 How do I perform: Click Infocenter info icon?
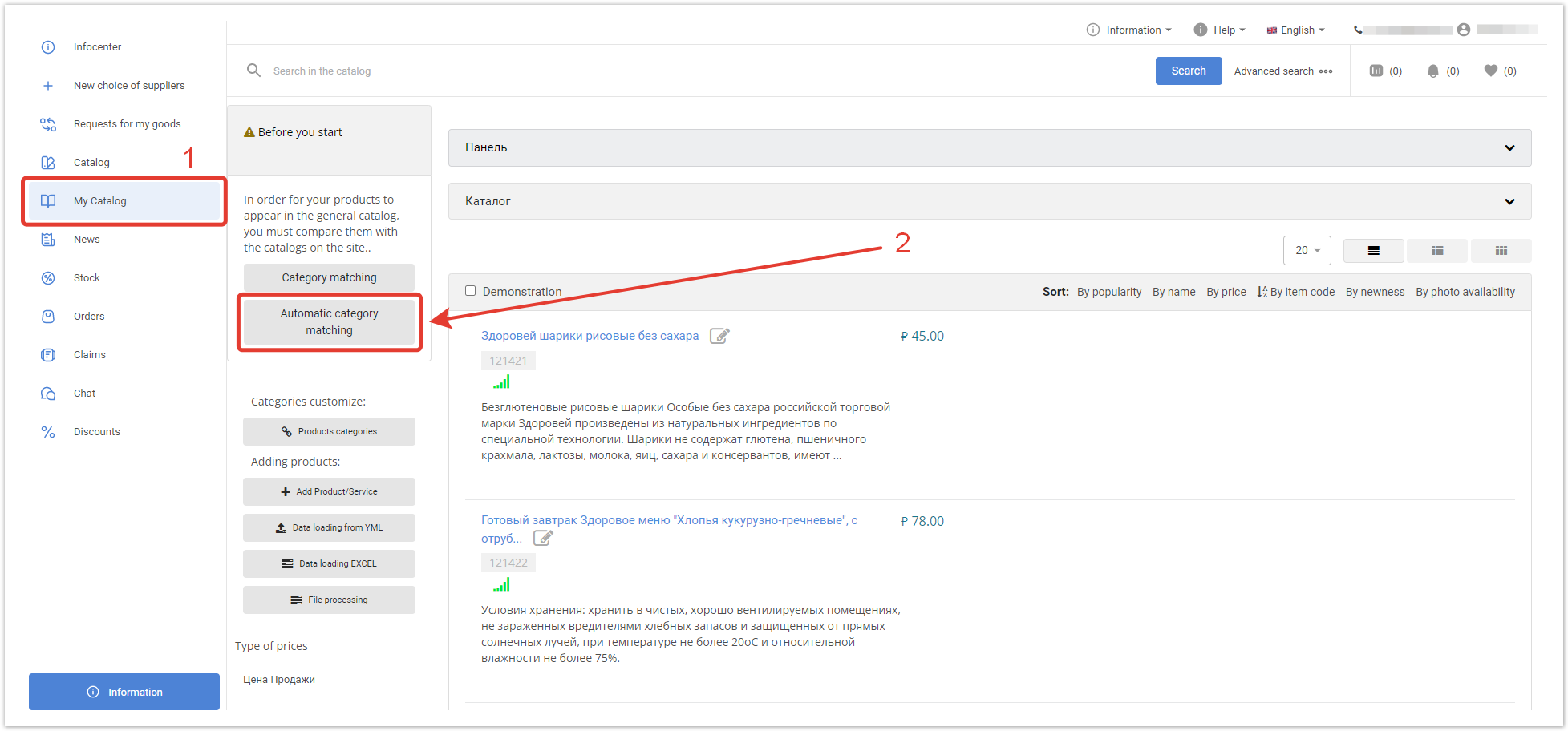coord(48,47)
